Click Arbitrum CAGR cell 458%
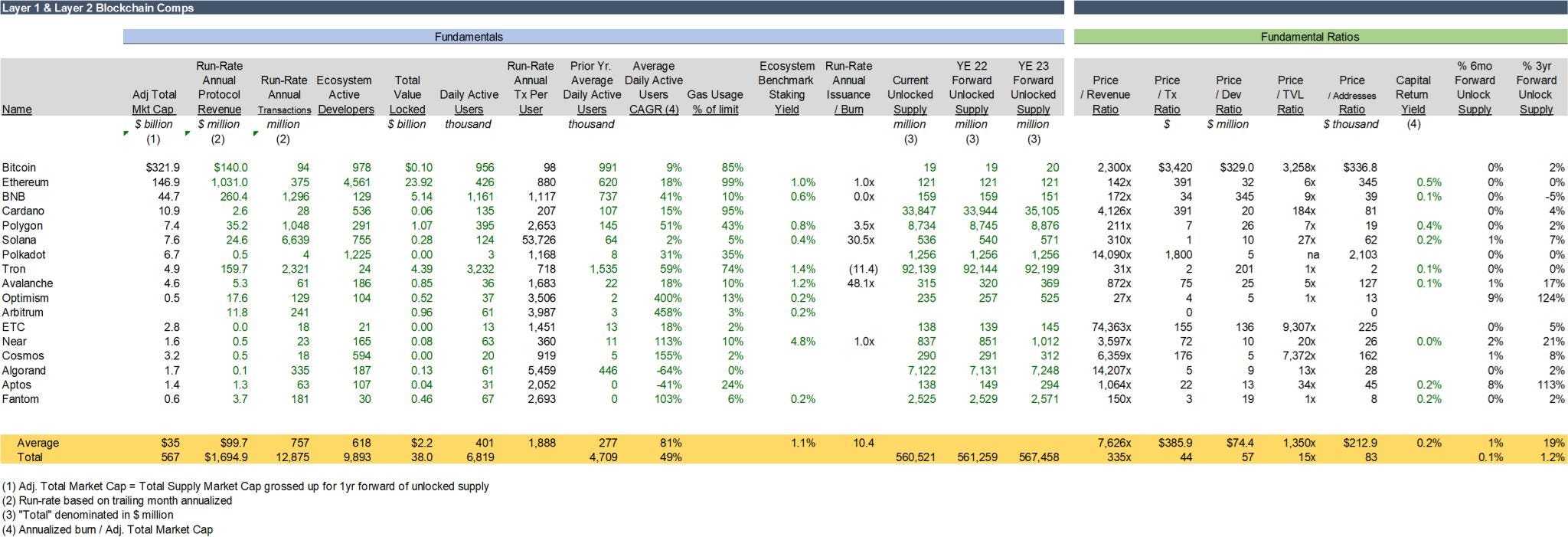The image size is (1568, 537). tap(668, 313)
